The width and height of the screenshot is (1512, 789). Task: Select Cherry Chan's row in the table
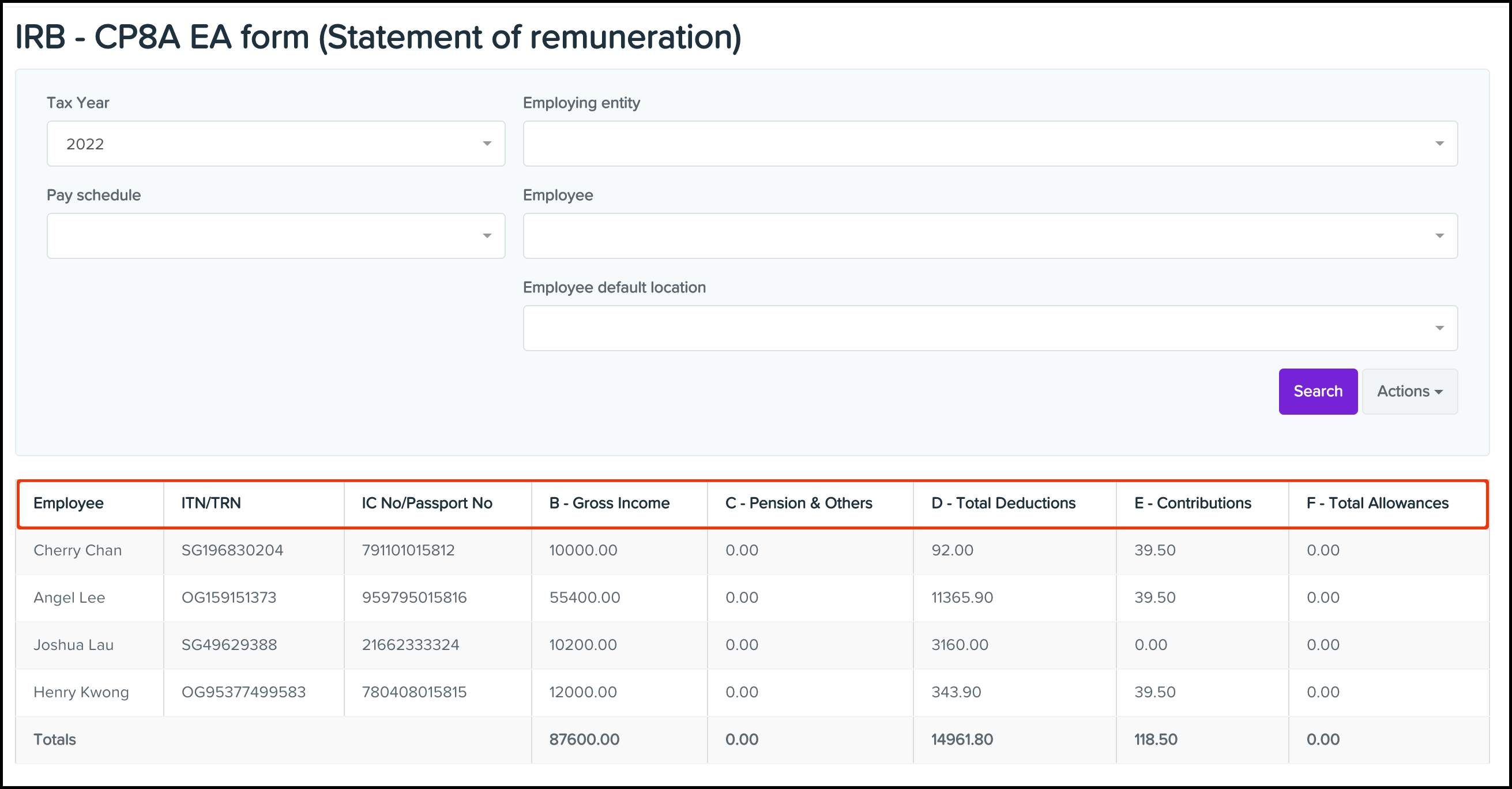point(77,550)
